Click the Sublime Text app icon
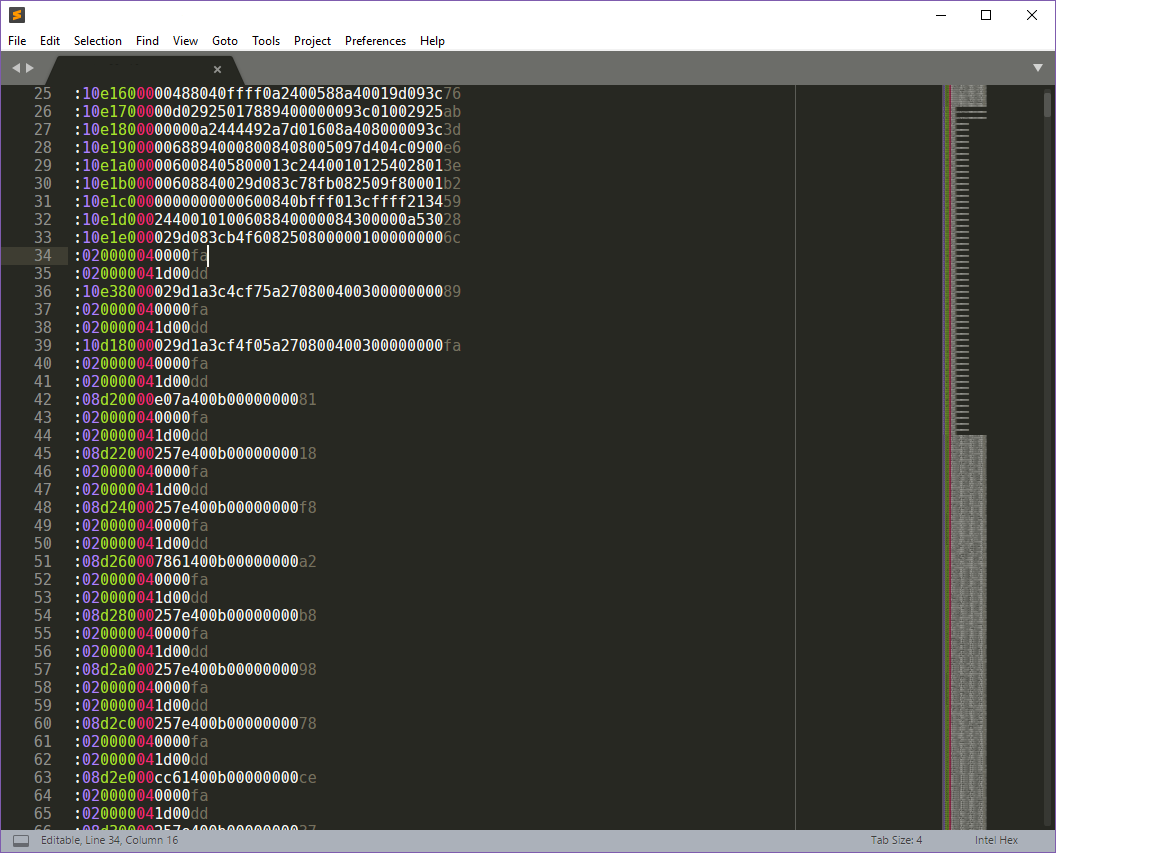The image size is (1152, 853). (x=17, y=15)
